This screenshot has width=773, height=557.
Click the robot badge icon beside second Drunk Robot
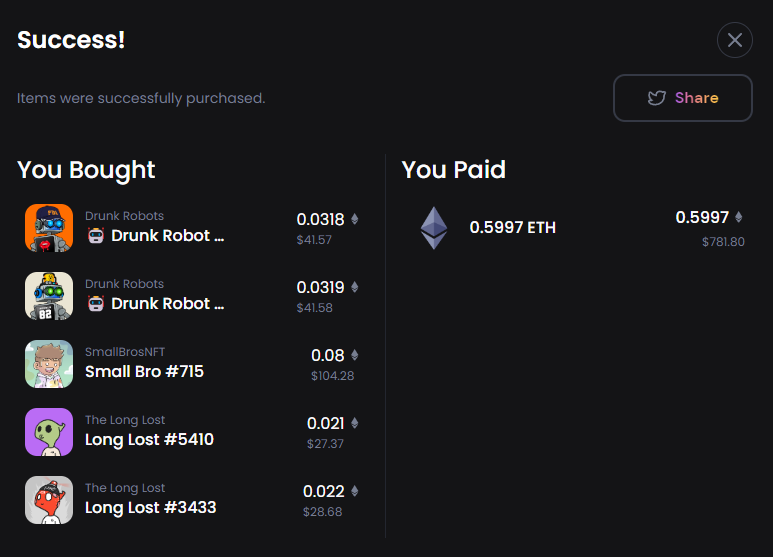click(96, 304)
